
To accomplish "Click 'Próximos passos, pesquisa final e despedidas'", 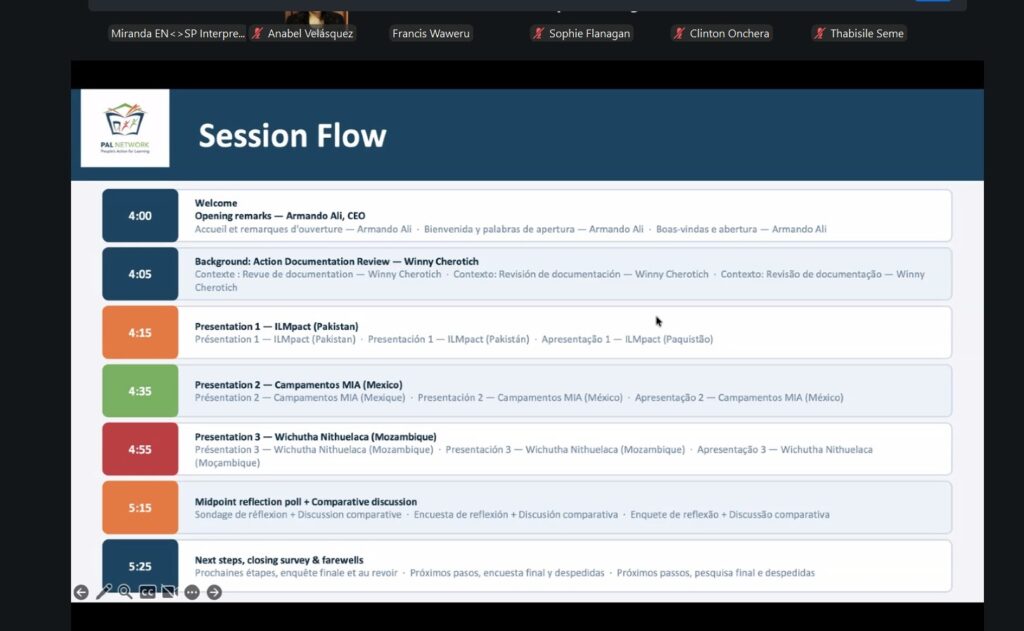I will click(x=716, y=573).
